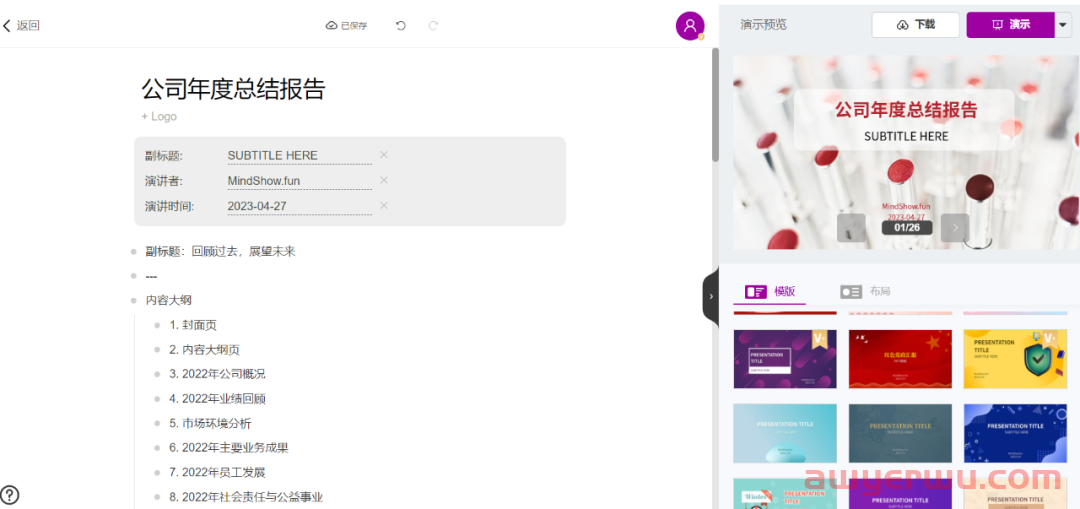Viewport: 1080px width, 509px height.
Task: Select the dark blue geometric template
Action: pos(1015,433)
